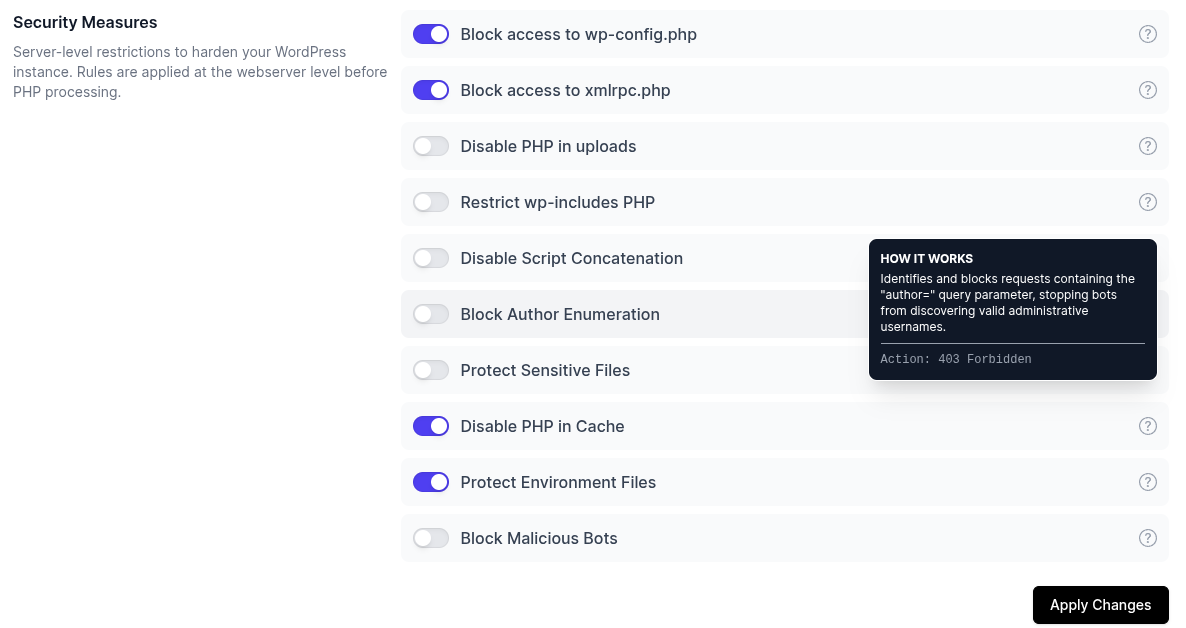The image size is (1186, 628).
Task: Open help icon for Disable PHP in uploads
Action: 1148,146
